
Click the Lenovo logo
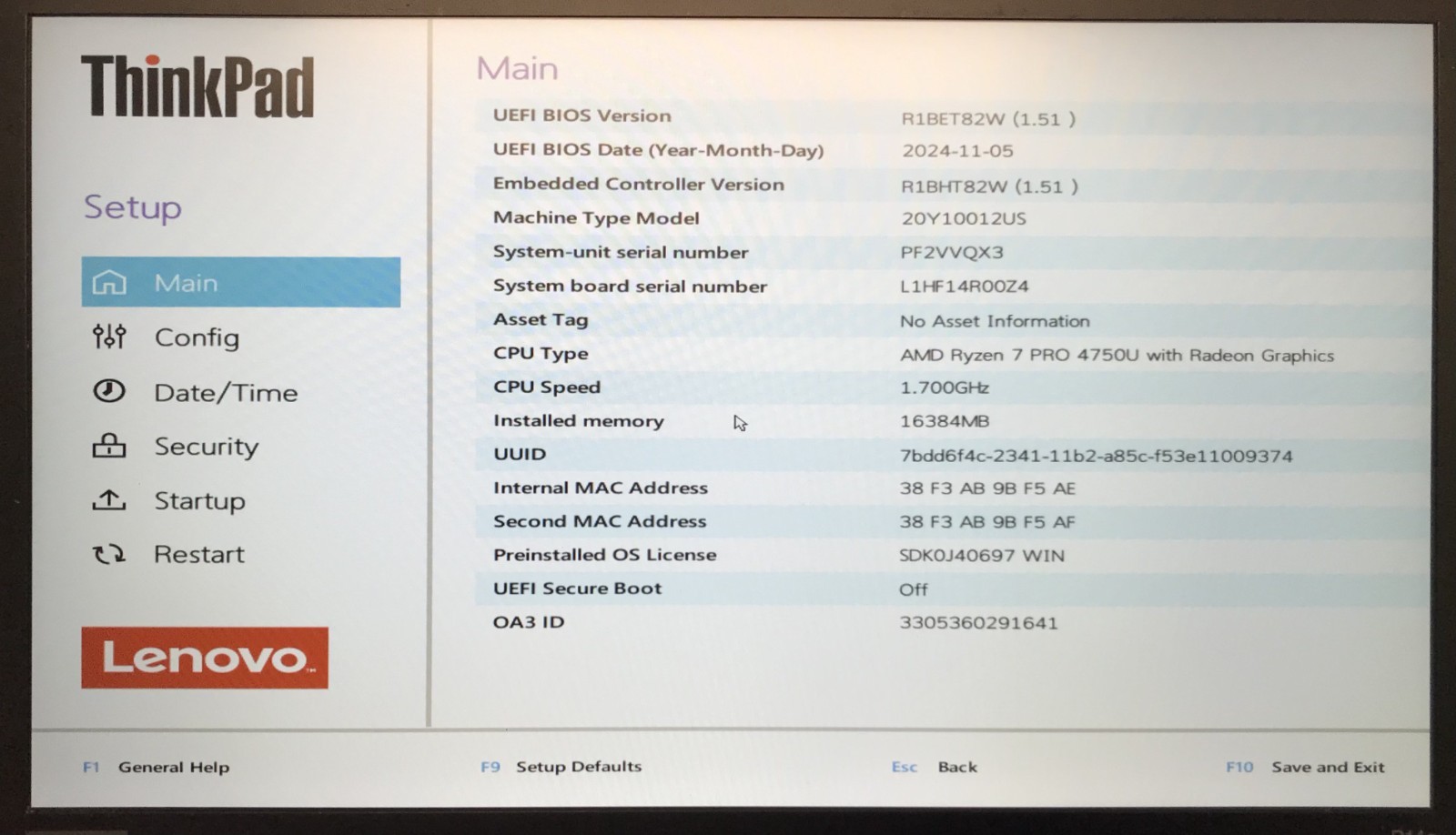tap(205, 658)
